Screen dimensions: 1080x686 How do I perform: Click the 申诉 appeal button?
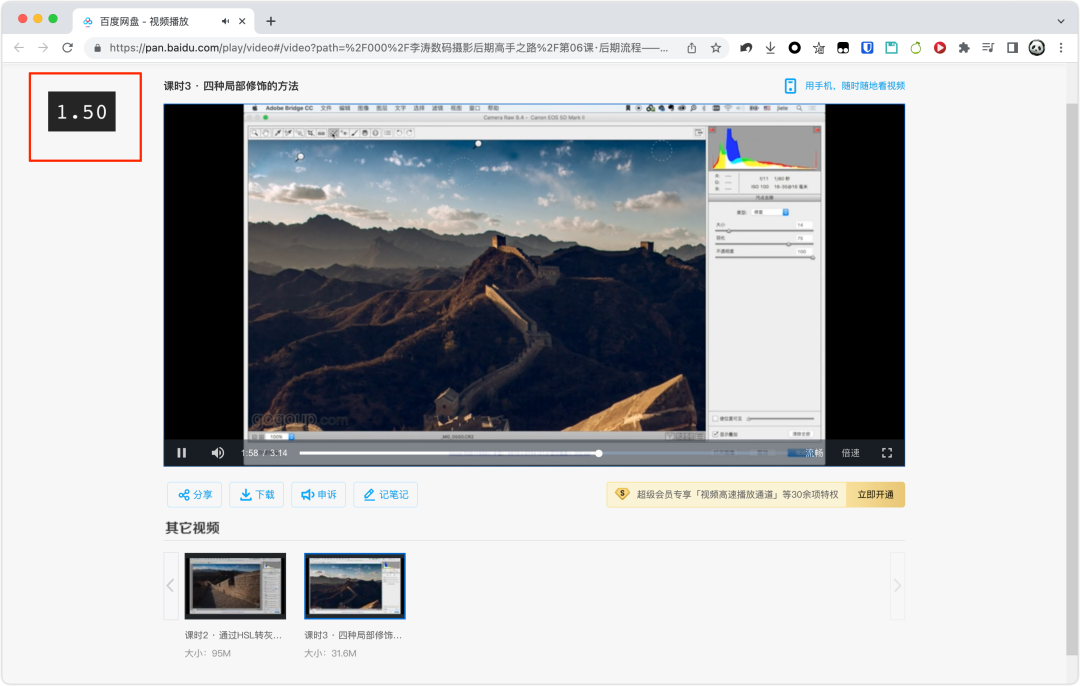pos(318,495)
